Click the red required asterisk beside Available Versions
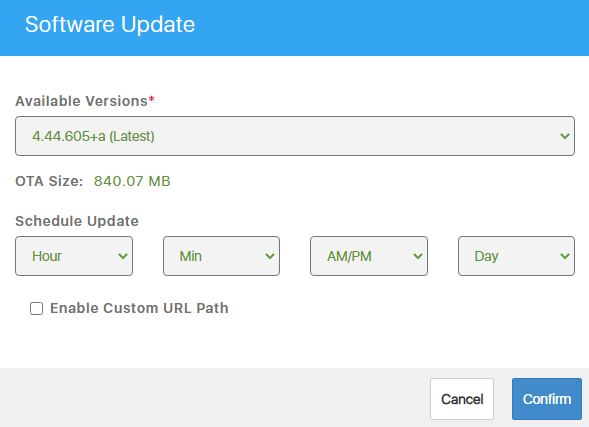 (151, 100)
